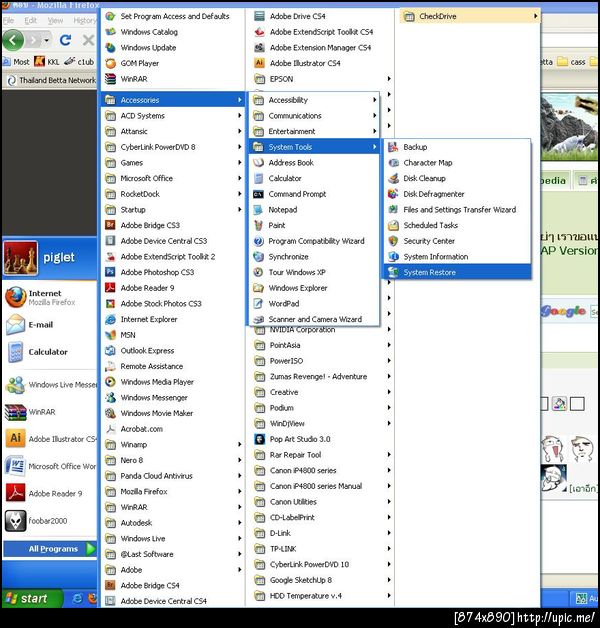Open Windows Live Messenger from start menu
600x628 pixels.
tap(50, 384)
